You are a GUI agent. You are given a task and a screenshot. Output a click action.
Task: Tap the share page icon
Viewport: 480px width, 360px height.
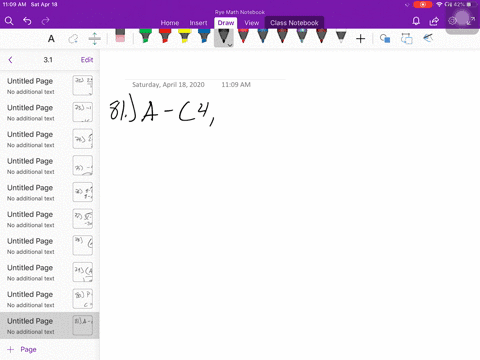[434, 21]
